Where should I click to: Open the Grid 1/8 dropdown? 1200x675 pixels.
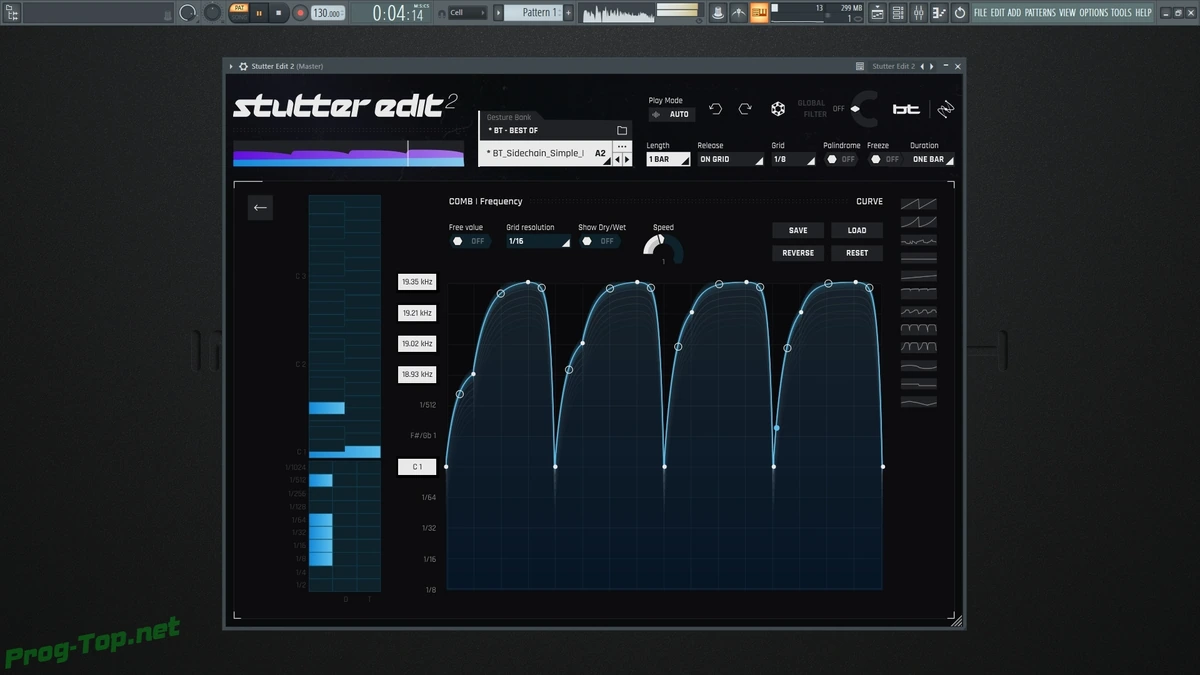pyautogui.click(x=793, y=159)
